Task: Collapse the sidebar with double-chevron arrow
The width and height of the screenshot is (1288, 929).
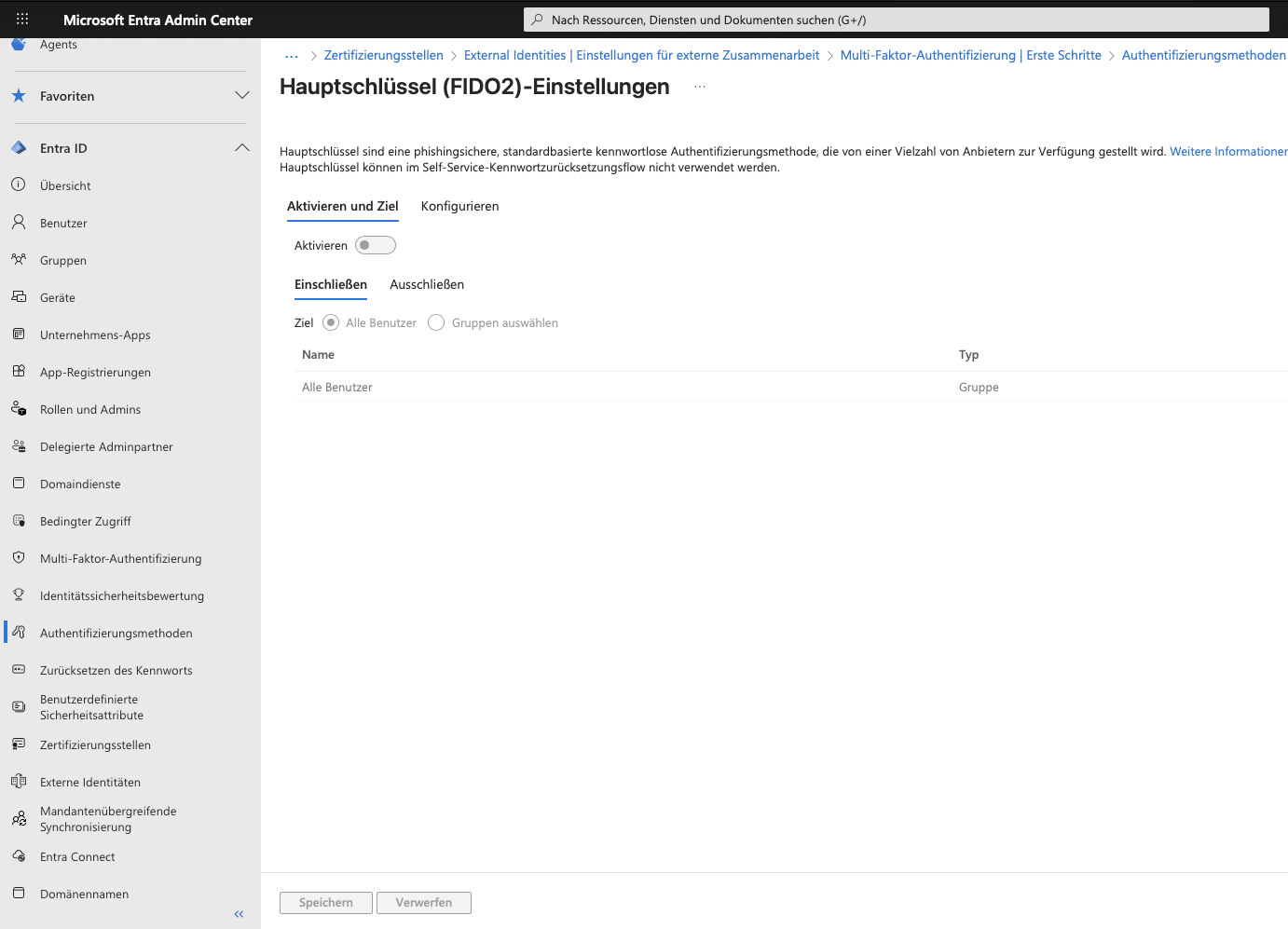Action: (x=239, y=914)
